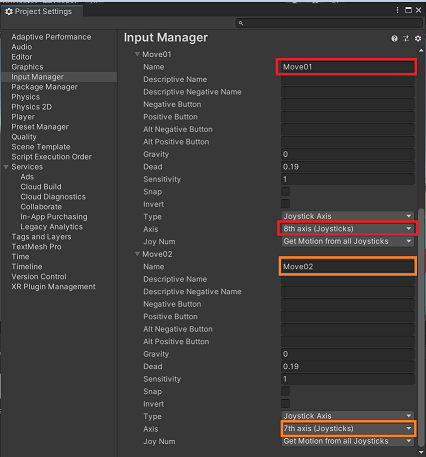Click scrollbar up arrow in Input Manager
426x457 pixels.
click(421, 51)
